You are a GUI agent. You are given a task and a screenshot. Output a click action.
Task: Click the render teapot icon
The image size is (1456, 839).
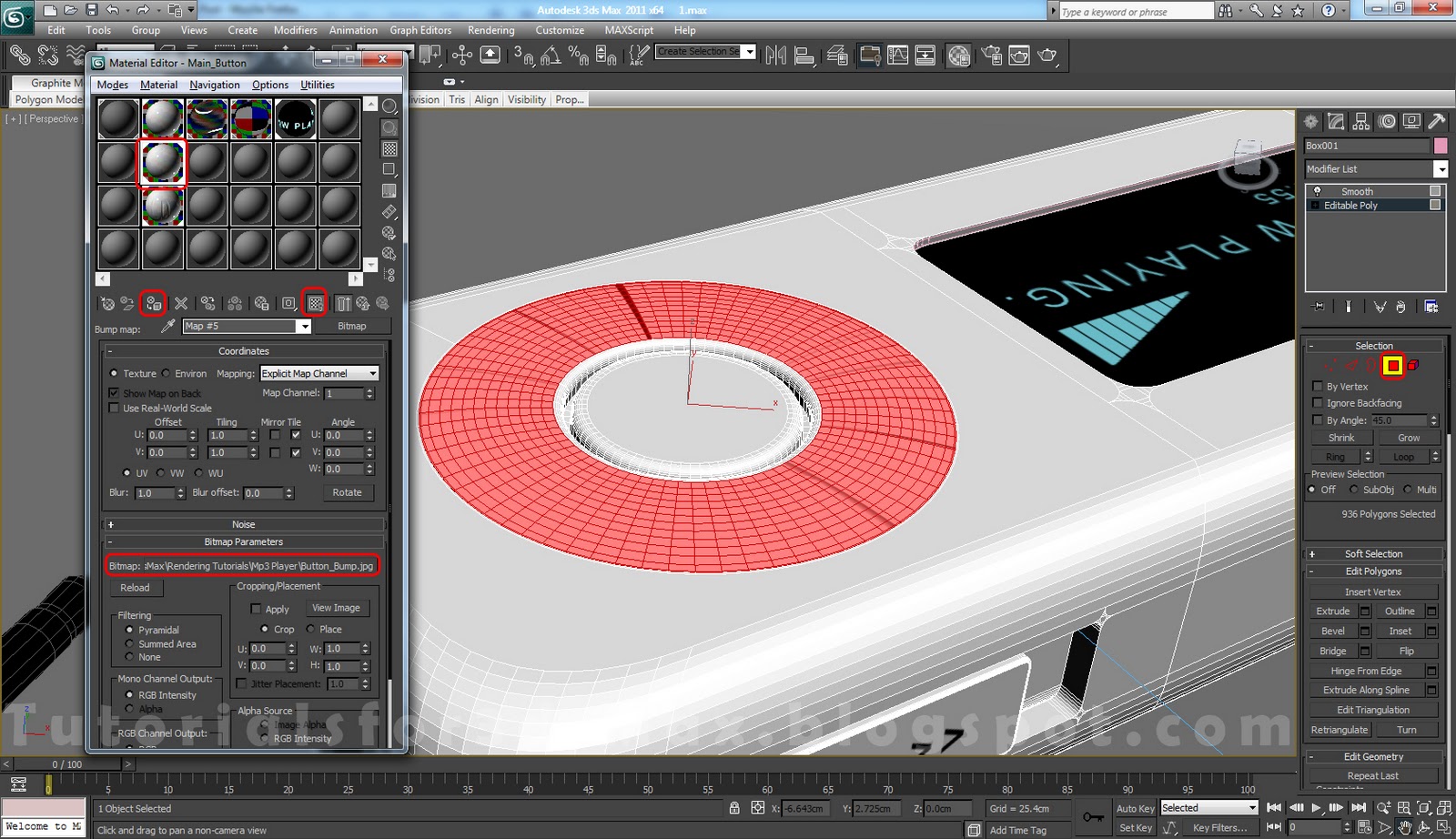(1046, 56)
